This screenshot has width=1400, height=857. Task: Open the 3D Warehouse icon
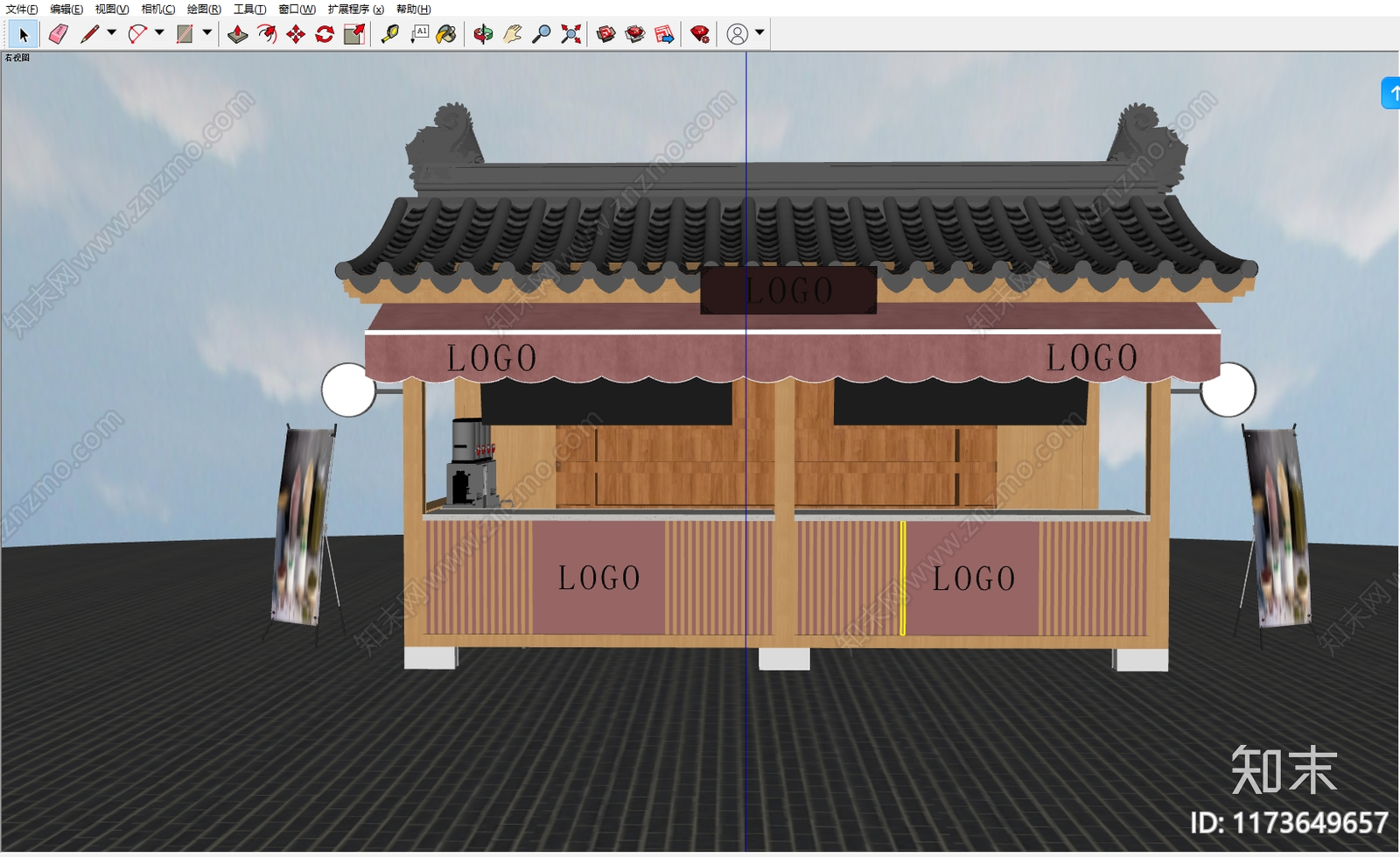click(x=606, y=34)
